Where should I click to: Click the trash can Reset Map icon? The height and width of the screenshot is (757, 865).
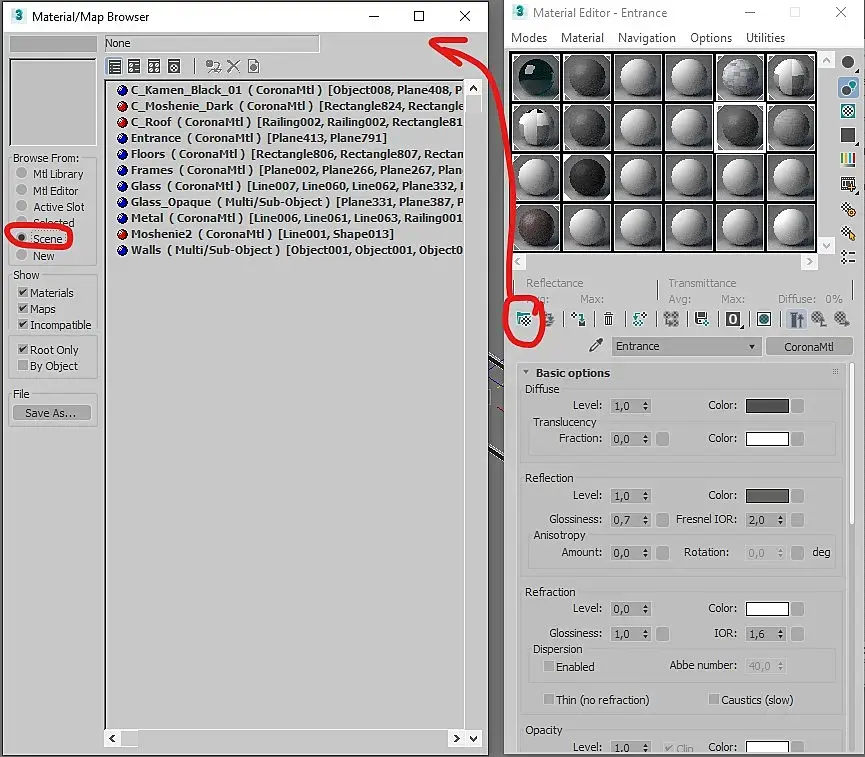click(x=608, y=319)
